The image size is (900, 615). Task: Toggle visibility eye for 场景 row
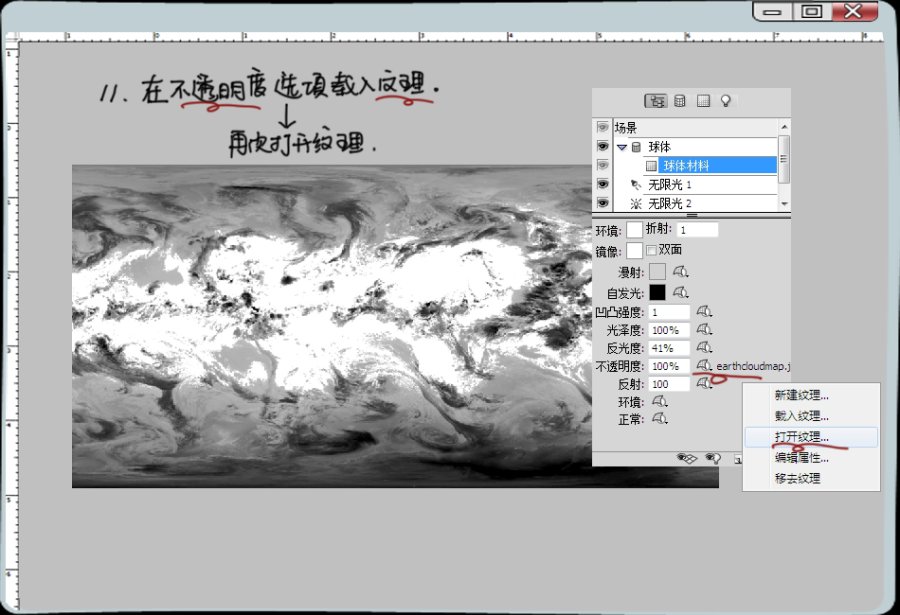tap(603, 127)
